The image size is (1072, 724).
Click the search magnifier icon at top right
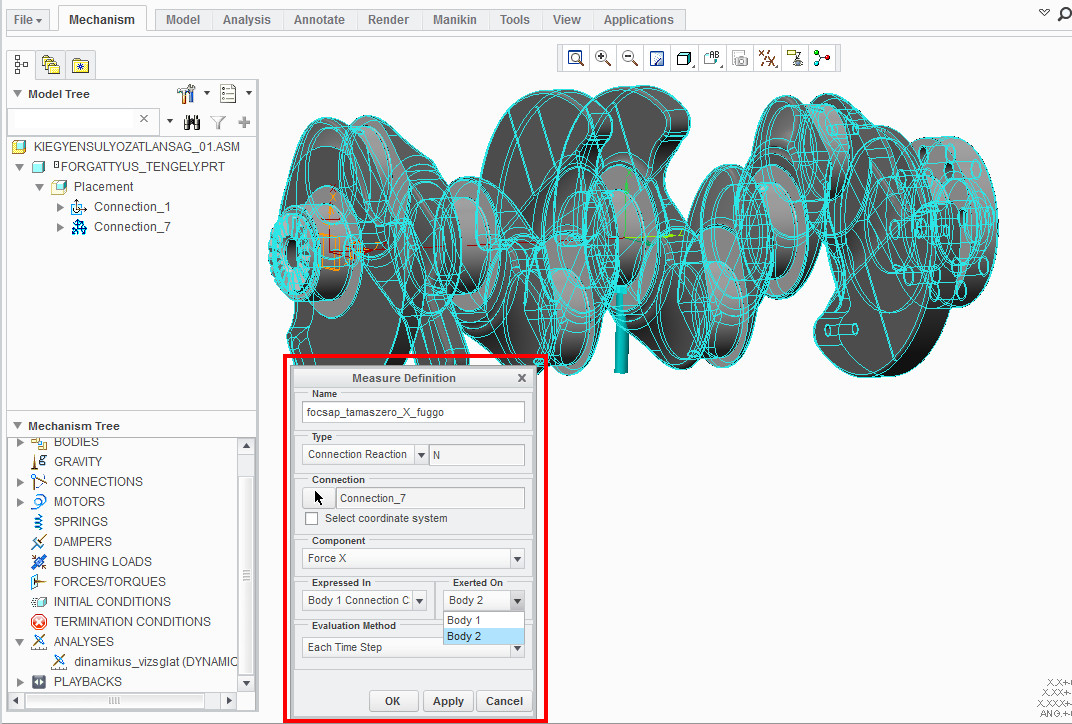point(1064,14)
